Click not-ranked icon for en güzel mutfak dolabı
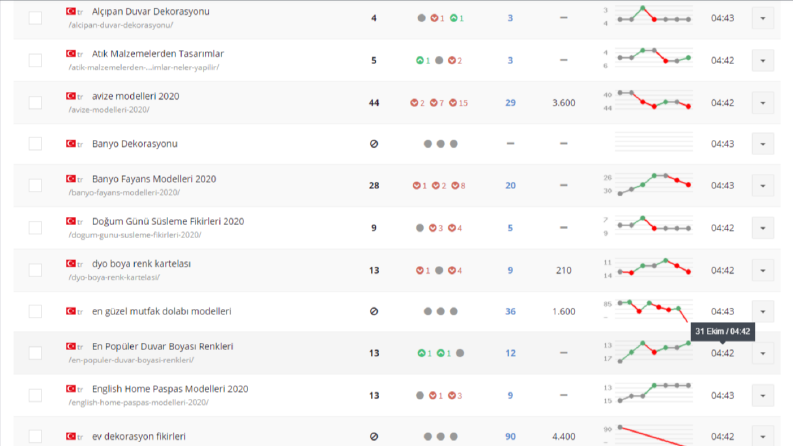 374,311
